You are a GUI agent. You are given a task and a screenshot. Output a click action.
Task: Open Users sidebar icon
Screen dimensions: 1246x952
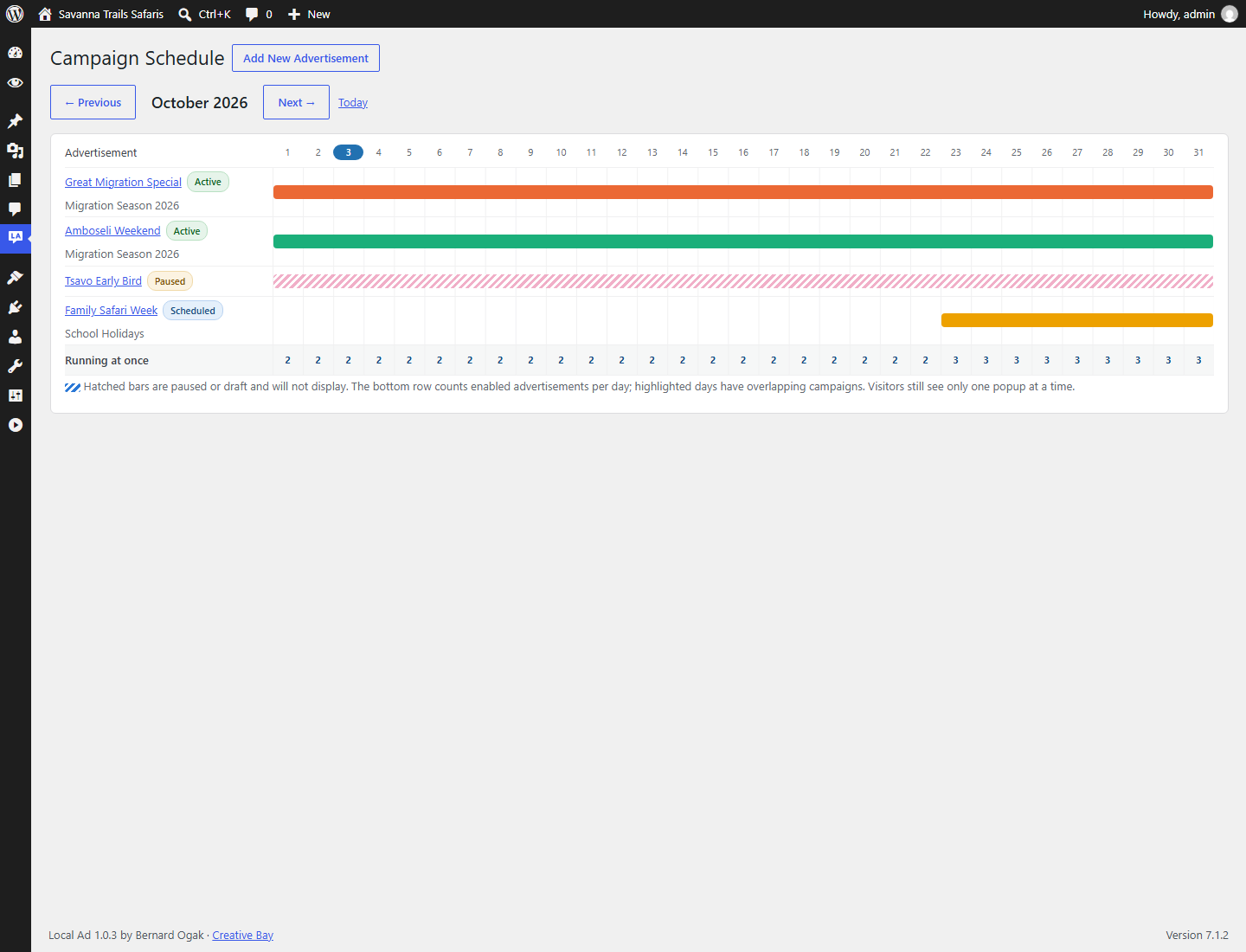[x=15, y=337]
